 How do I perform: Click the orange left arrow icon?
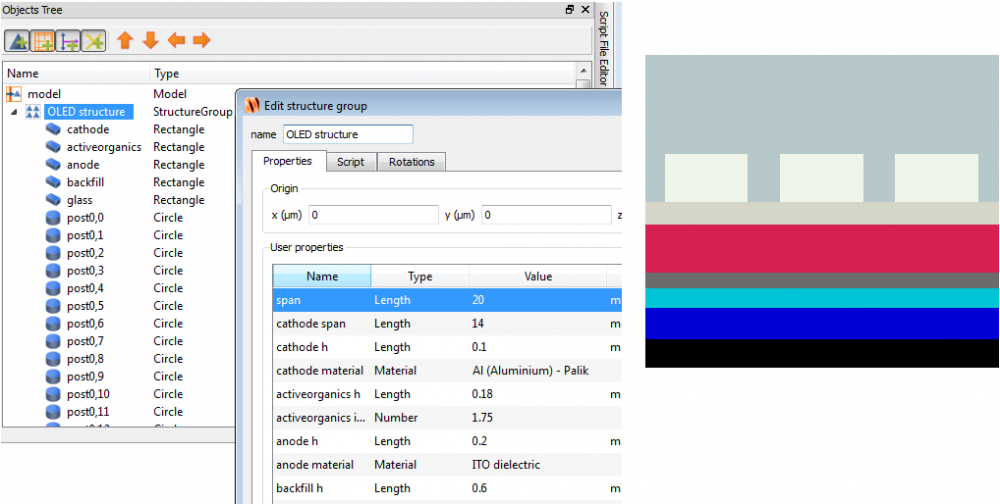176,41
